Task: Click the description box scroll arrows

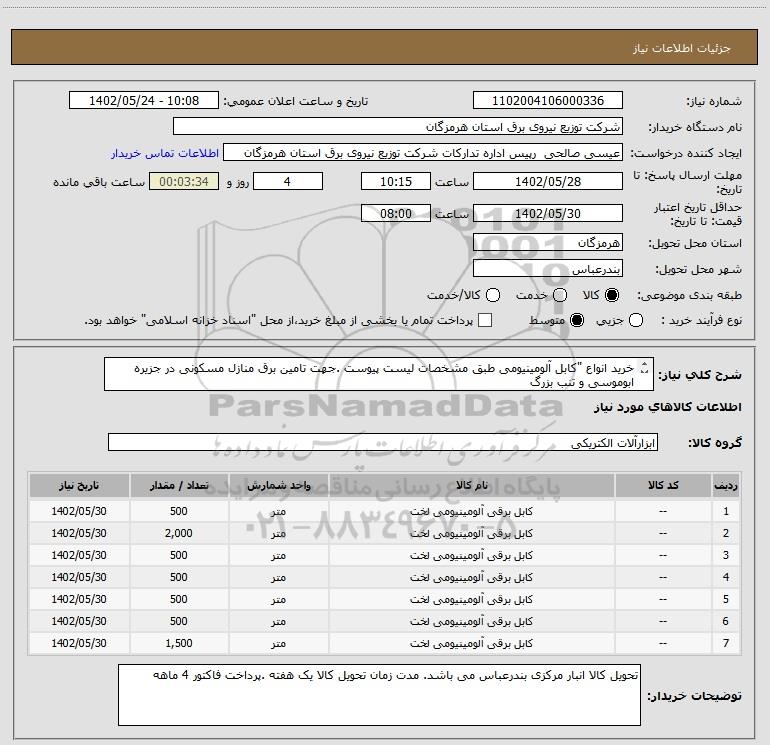Action: click(645, 367)
